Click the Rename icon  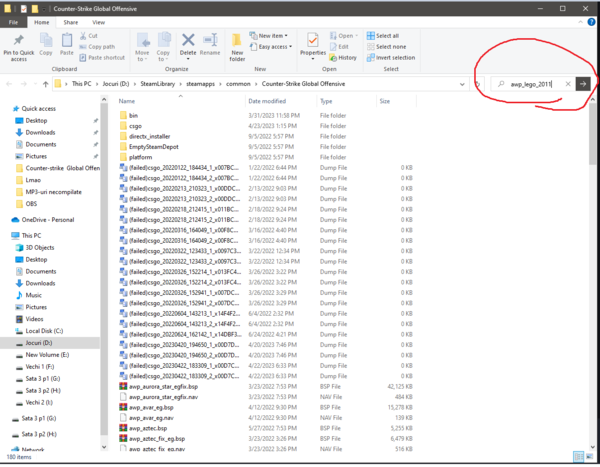210,40
